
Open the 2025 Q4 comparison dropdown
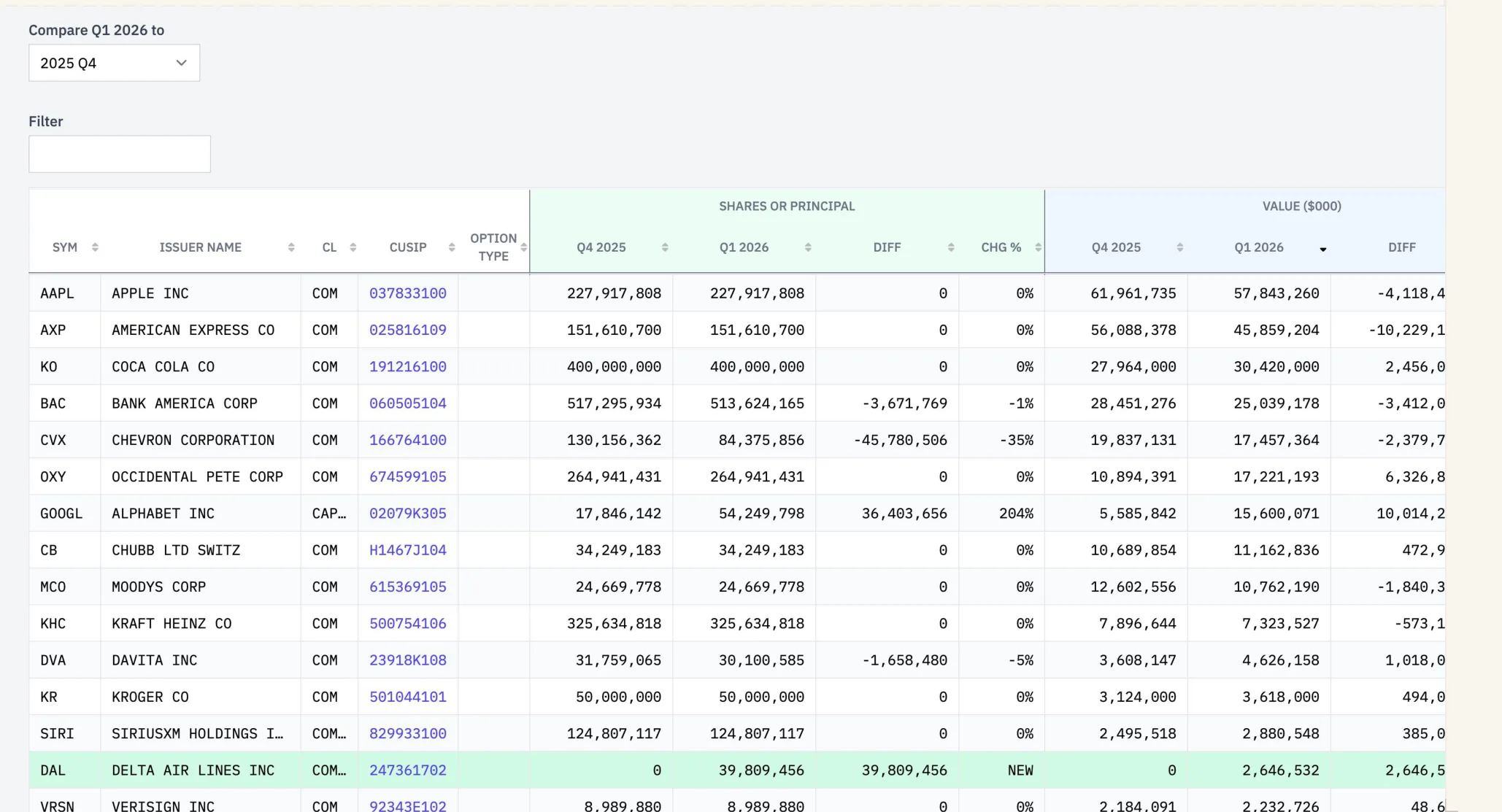tap(114, 63)
